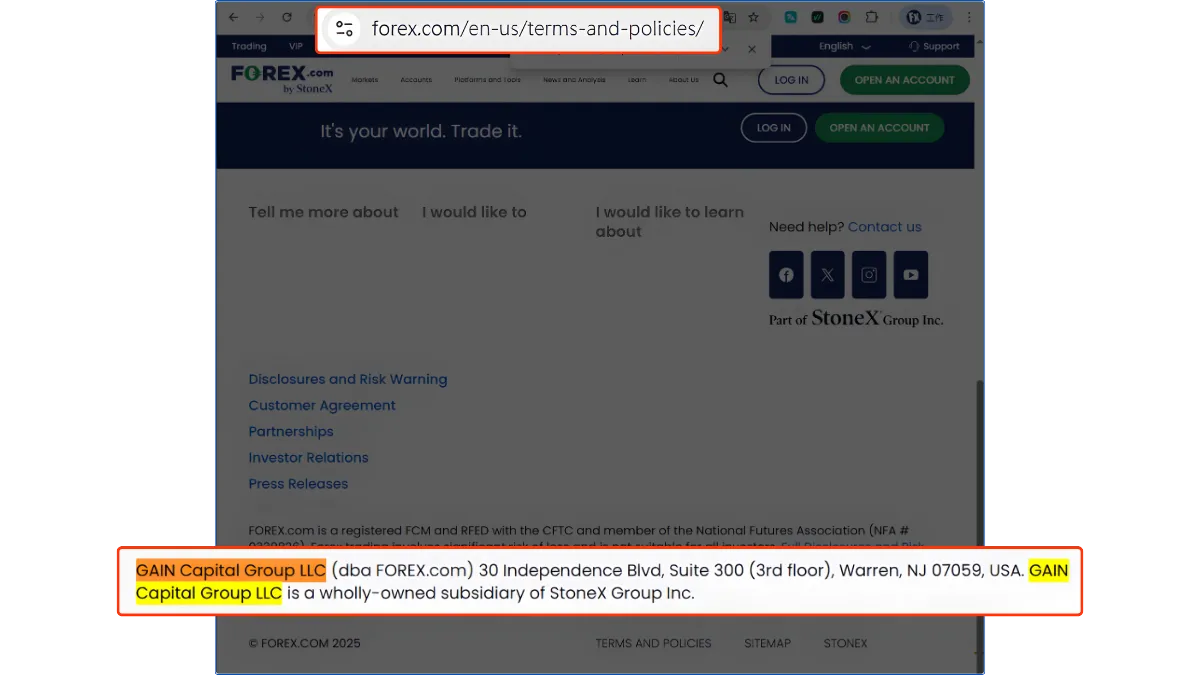Click the site information icon in address bar

pos(345,29)
